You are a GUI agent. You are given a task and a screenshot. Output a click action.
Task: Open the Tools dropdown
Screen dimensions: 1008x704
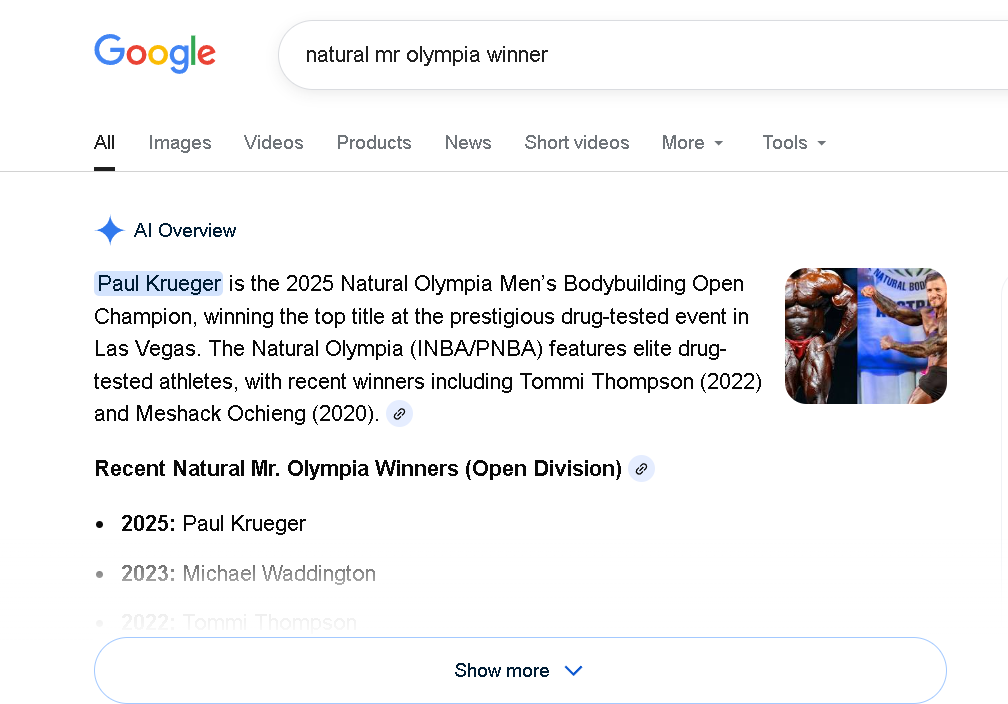pos(794,142)
